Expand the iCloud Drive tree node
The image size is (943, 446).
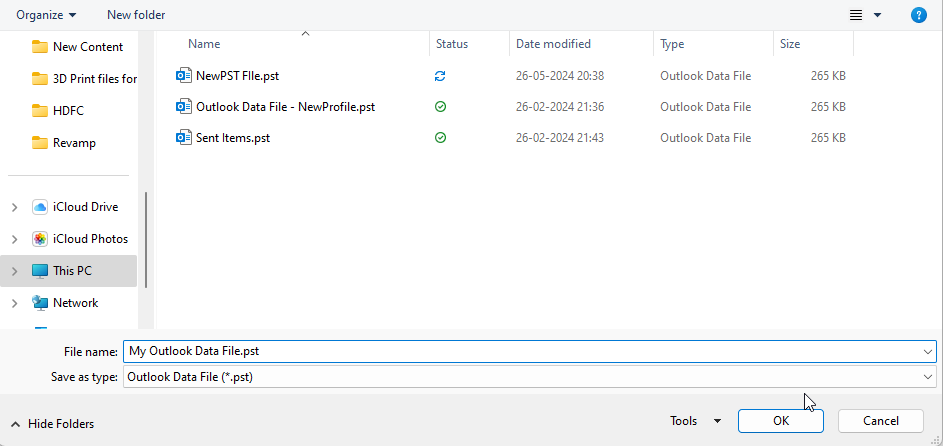point(14,207)
